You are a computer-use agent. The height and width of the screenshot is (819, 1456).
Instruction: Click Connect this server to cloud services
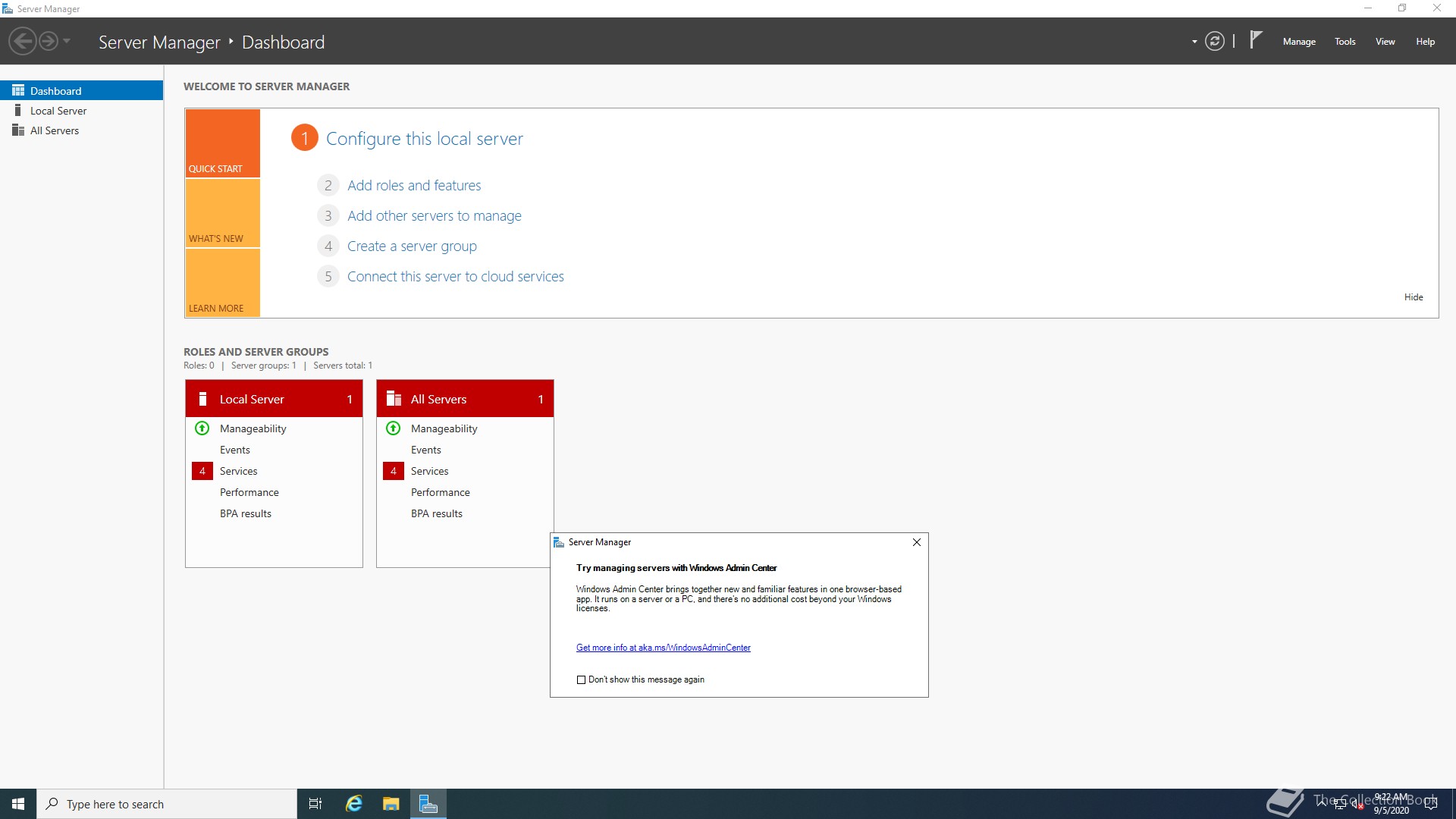click(x=456, y=277)
